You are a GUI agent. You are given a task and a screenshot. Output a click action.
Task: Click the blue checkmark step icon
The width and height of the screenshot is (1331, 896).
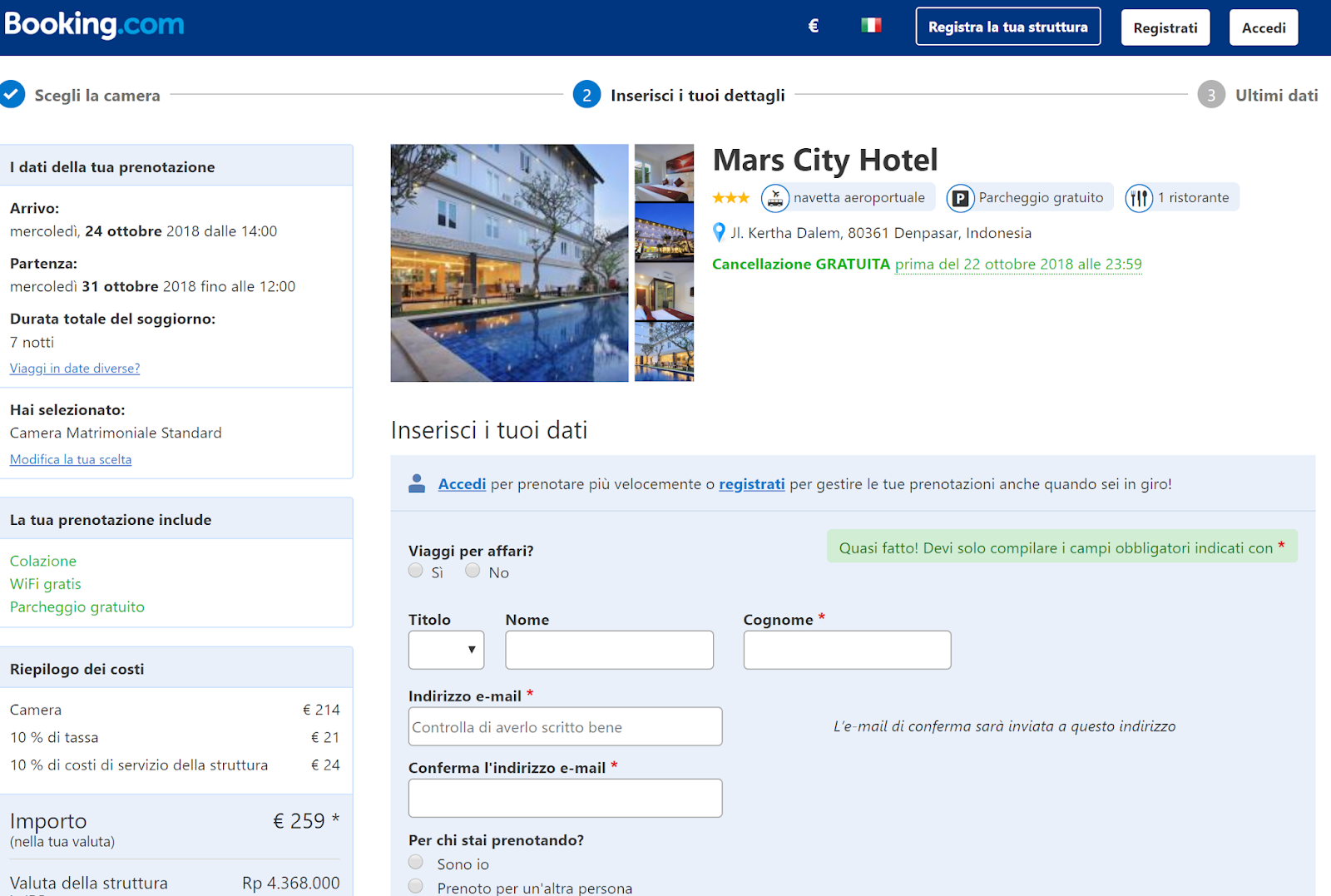[12, 94]
